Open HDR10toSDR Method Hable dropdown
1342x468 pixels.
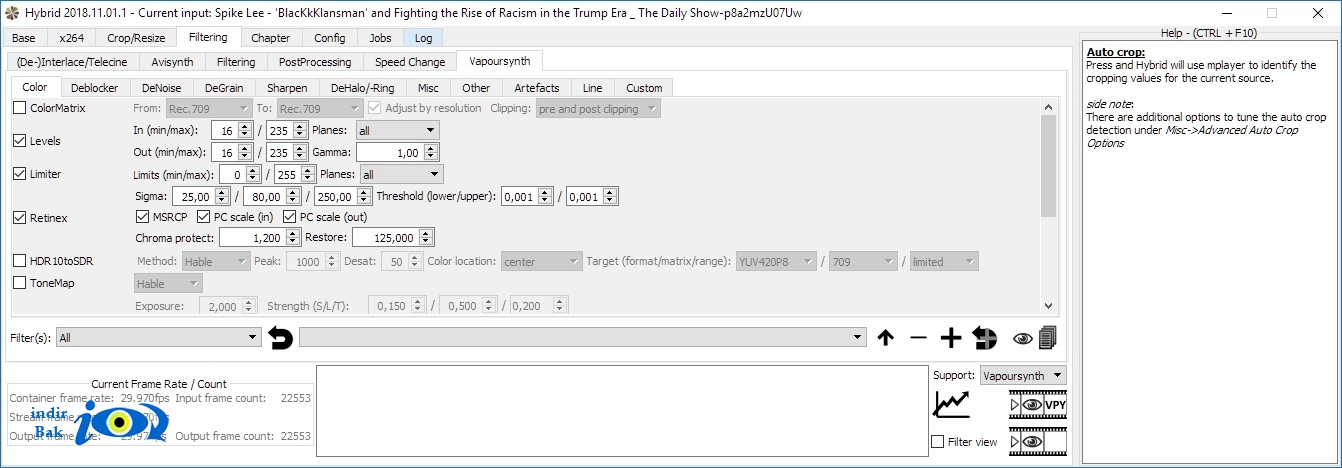tap(216, 261)
